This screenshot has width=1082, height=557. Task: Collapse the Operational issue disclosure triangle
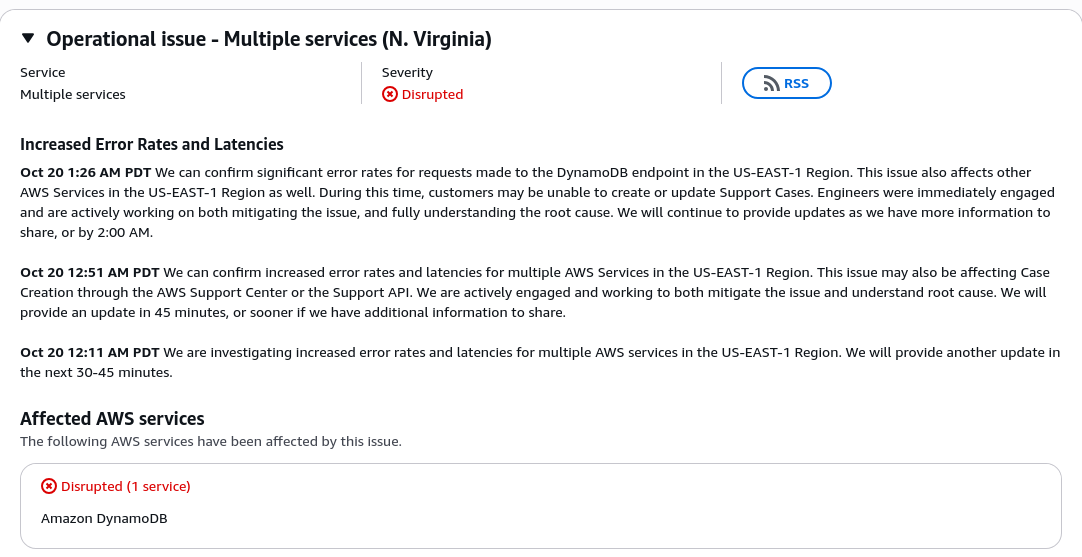click(x=28, y=39)
